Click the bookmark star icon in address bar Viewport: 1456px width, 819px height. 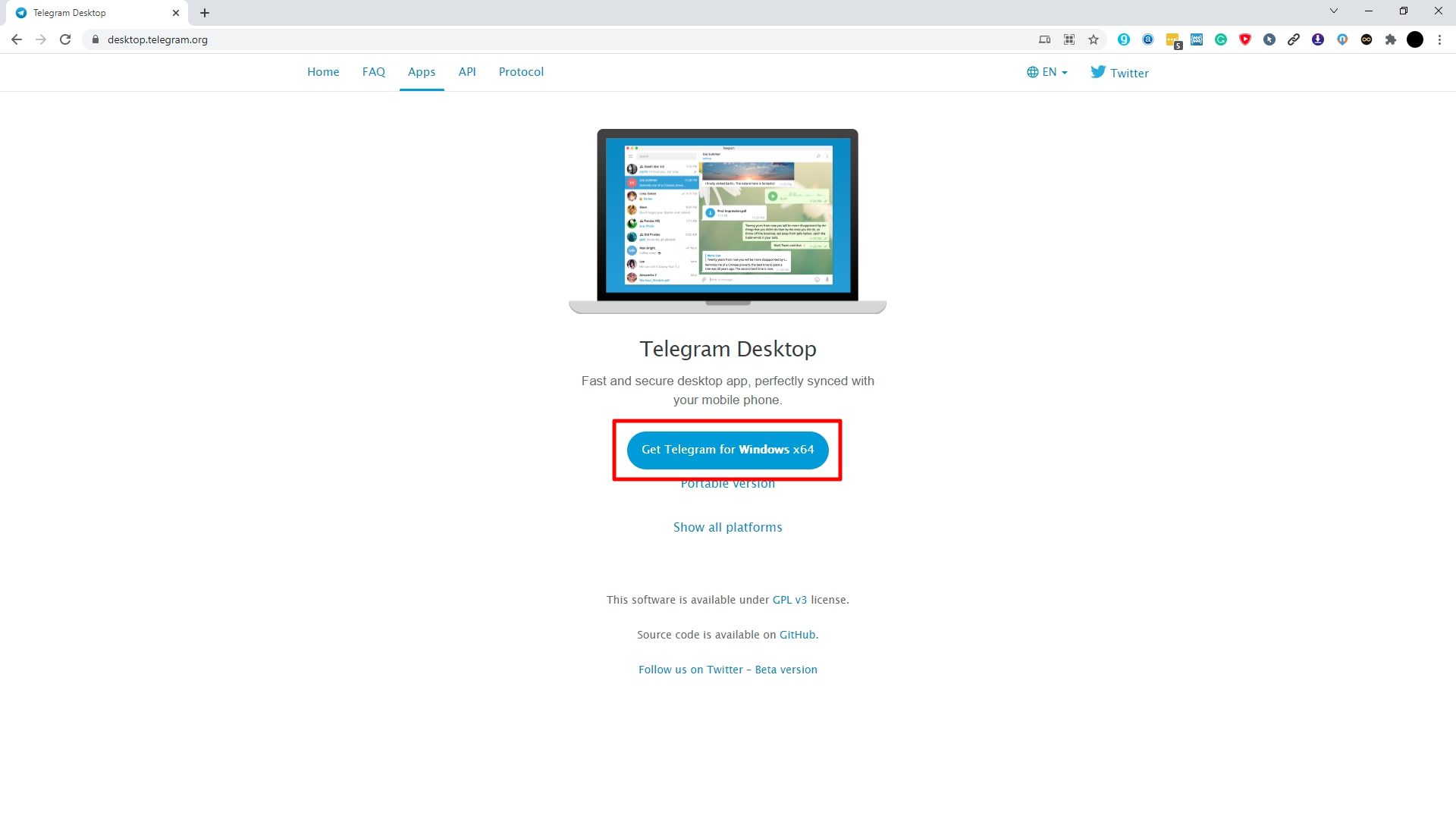click(1094, 40)
